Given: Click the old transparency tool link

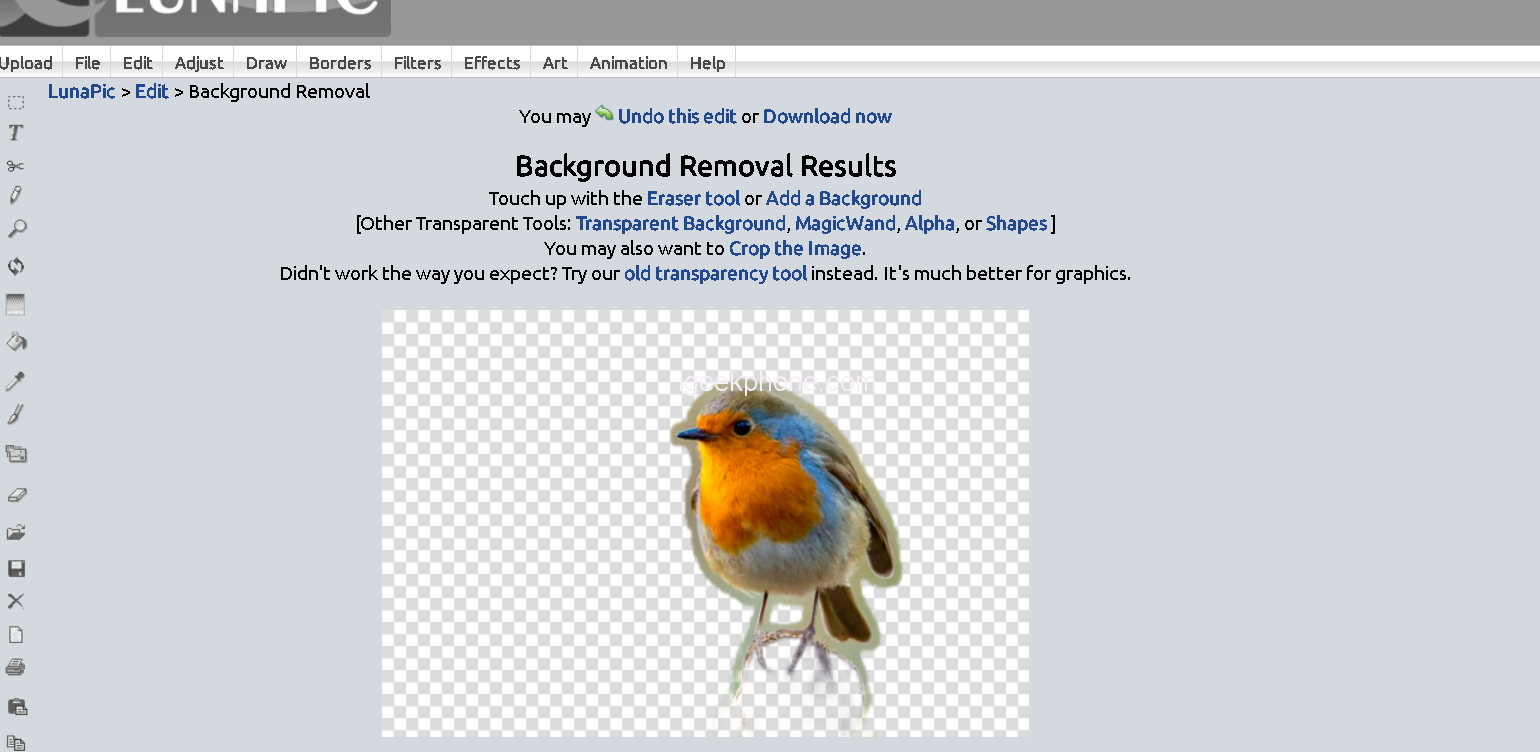Looking at the screenshot, I should (x=715, y=273).
